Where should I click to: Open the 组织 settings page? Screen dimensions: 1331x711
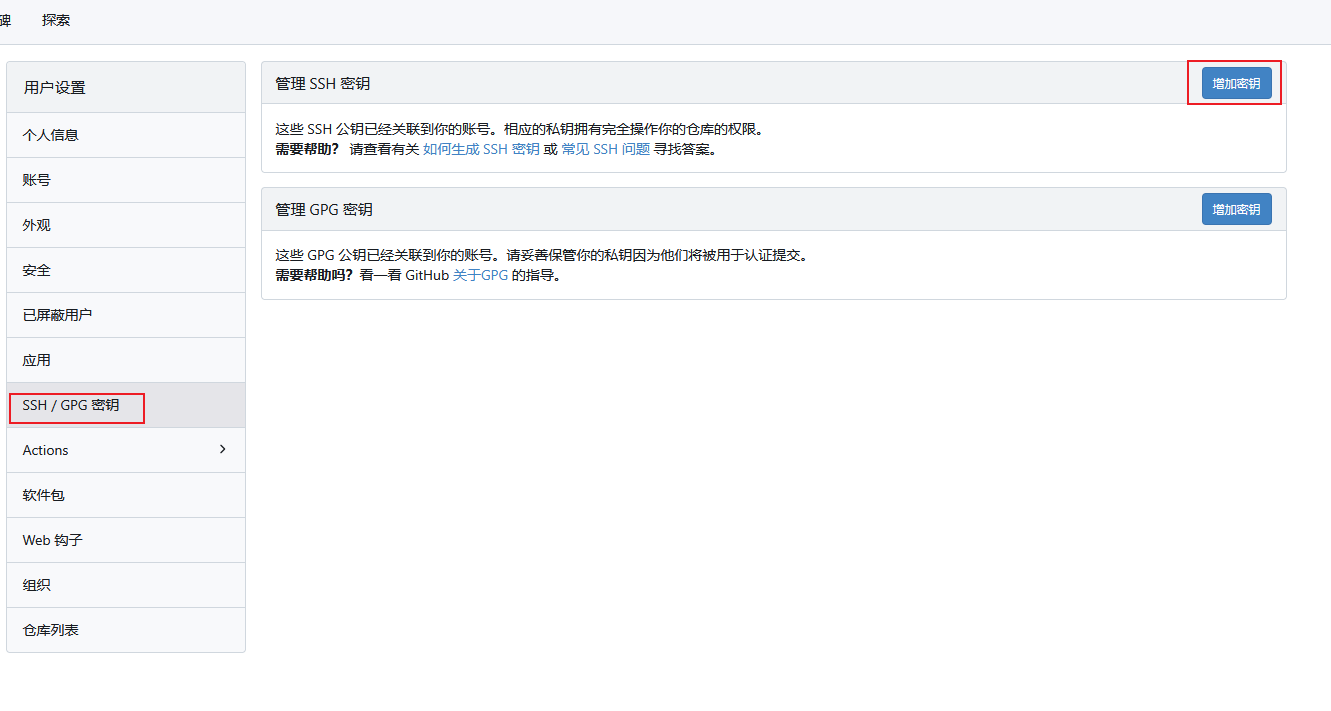pyautogui.click(x=37, y=585)
